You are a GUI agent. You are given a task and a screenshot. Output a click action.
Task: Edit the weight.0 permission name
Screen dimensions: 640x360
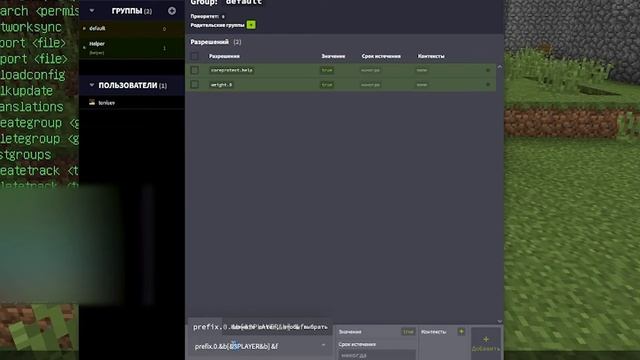[221, 84]
